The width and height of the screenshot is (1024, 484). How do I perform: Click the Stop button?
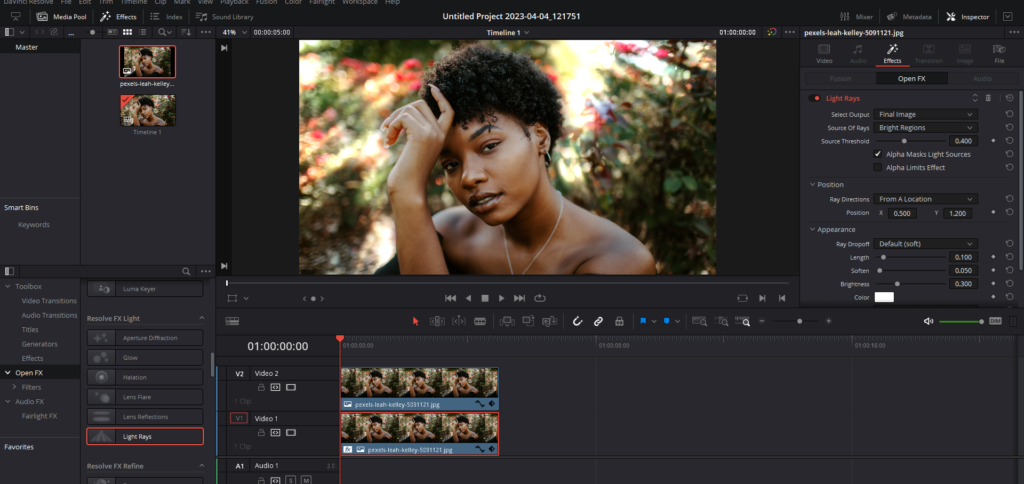point(485,298)
